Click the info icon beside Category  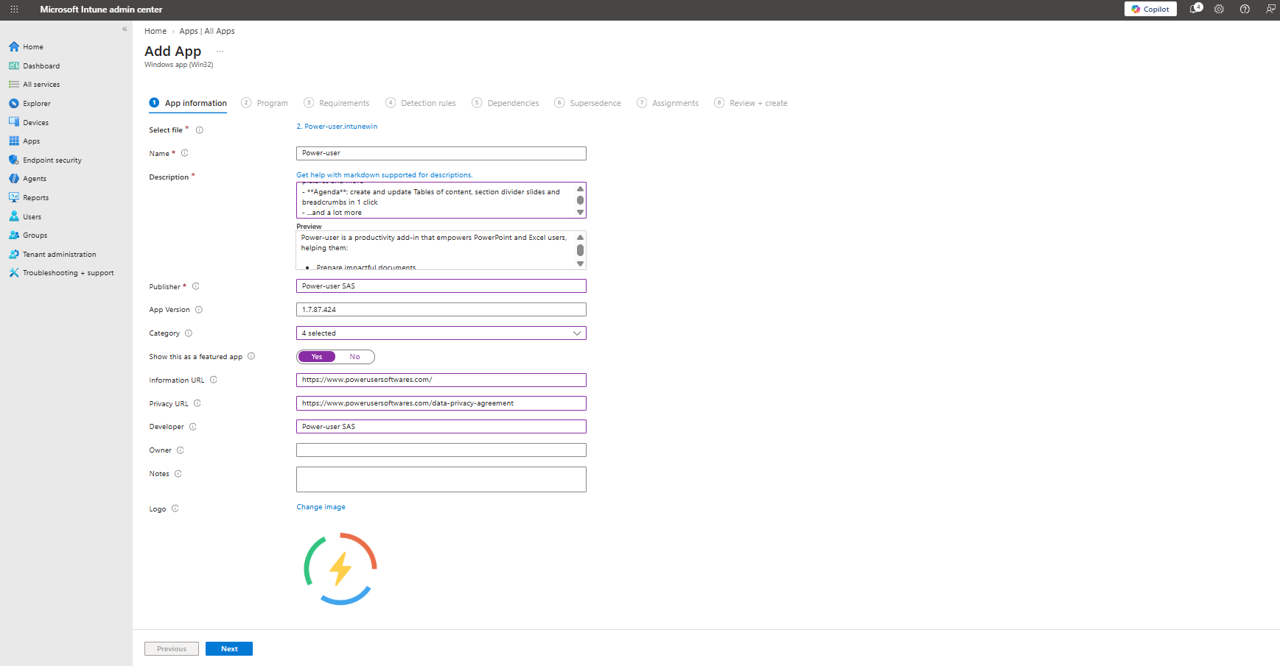[x=189, y=333]
